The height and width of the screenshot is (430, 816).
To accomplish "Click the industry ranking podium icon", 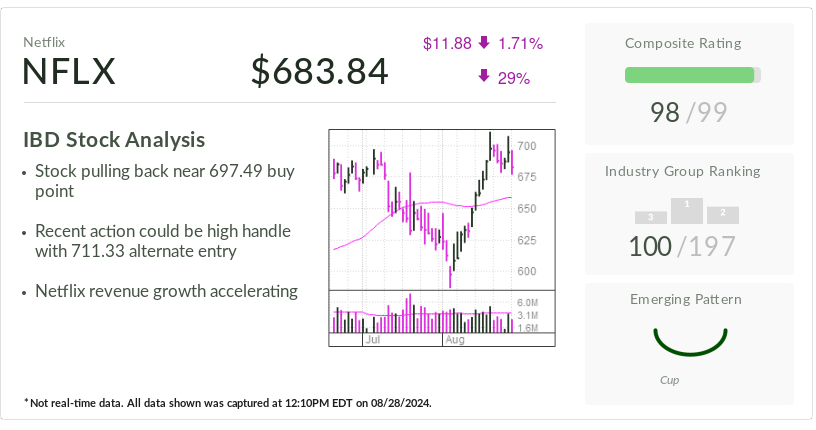I will pos(686,210).
